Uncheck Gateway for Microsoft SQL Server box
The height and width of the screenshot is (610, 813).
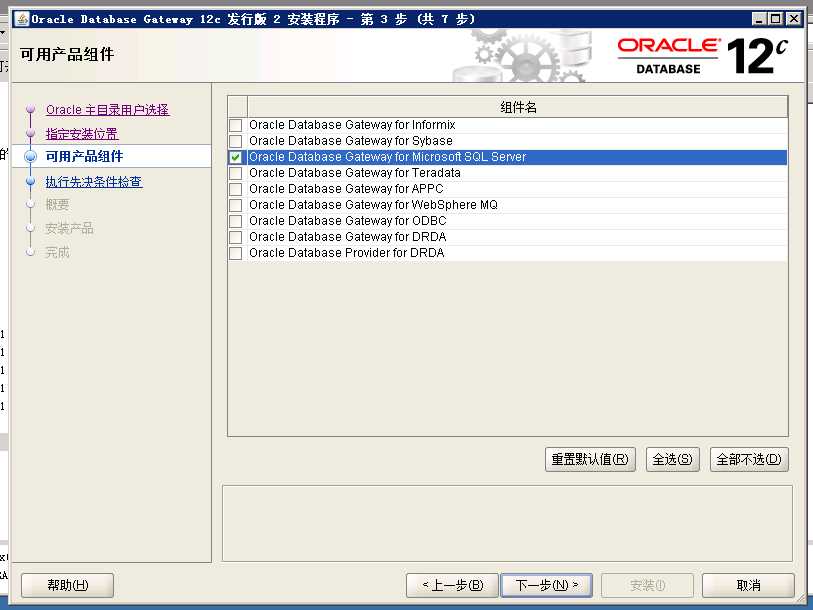tap(235, 157)
